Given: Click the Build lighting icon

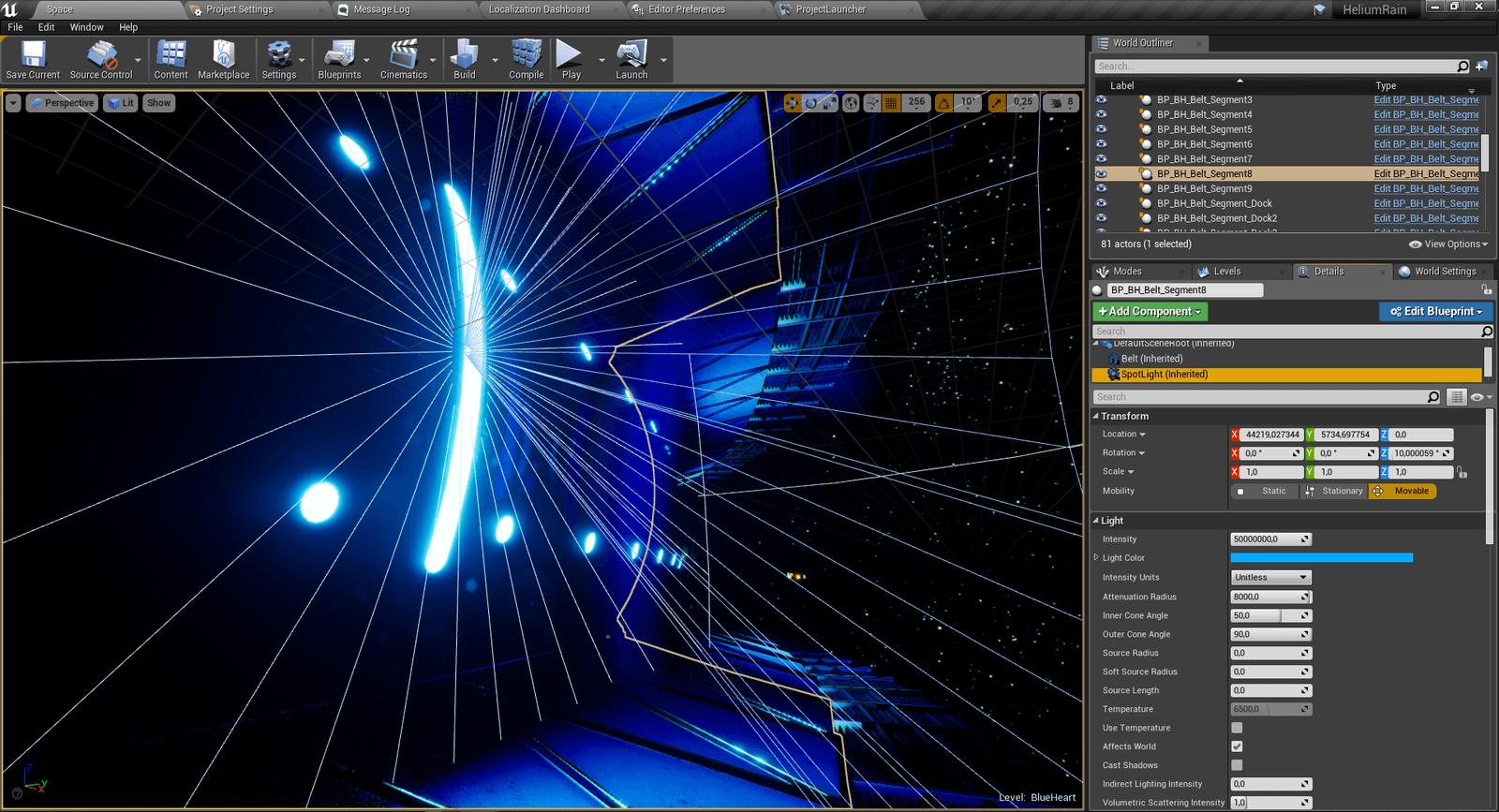Looking at the screenshot, I should click(465, 60).
